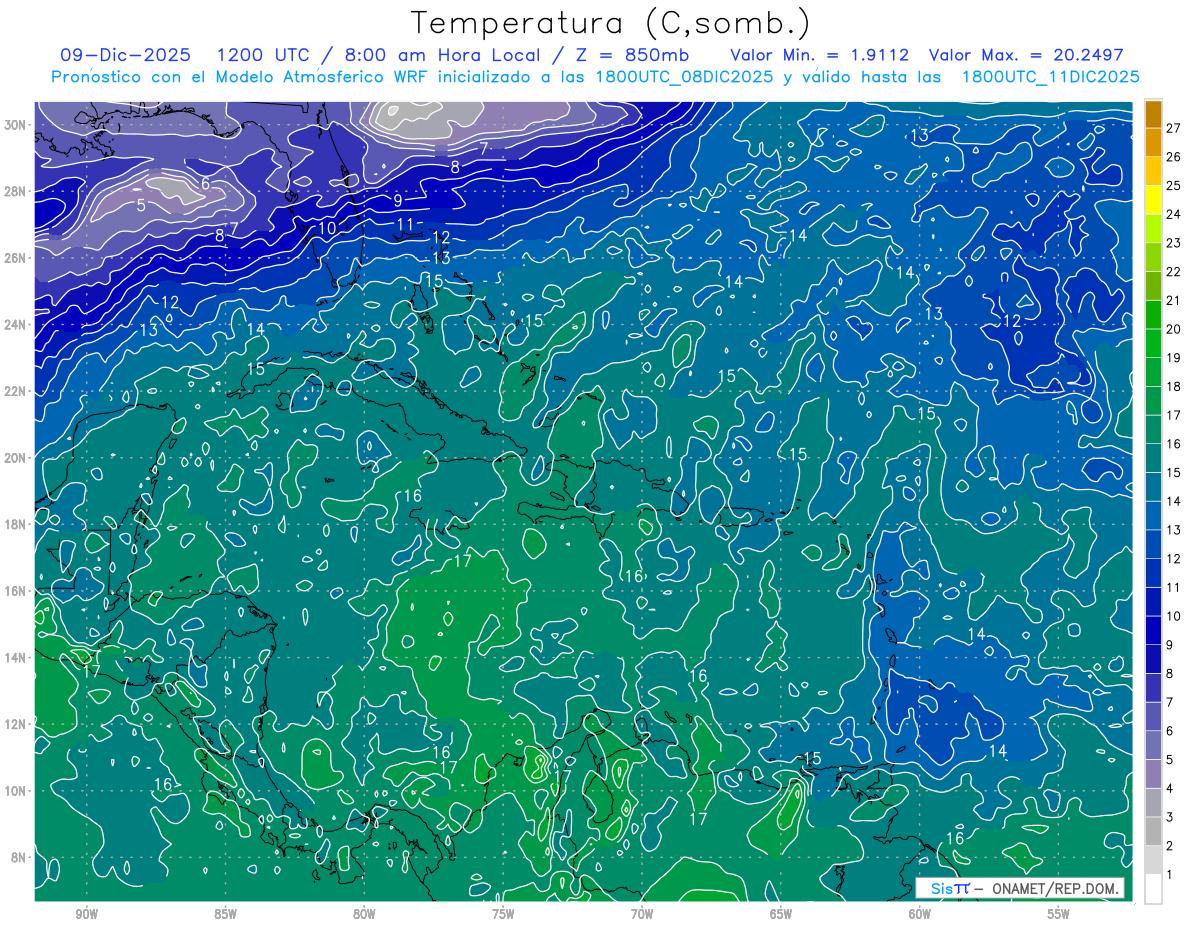The height and width of the screenshot is (927, 1200).
Task: Click the '20' label on the color scale
Action: (x=1174, y=329)
